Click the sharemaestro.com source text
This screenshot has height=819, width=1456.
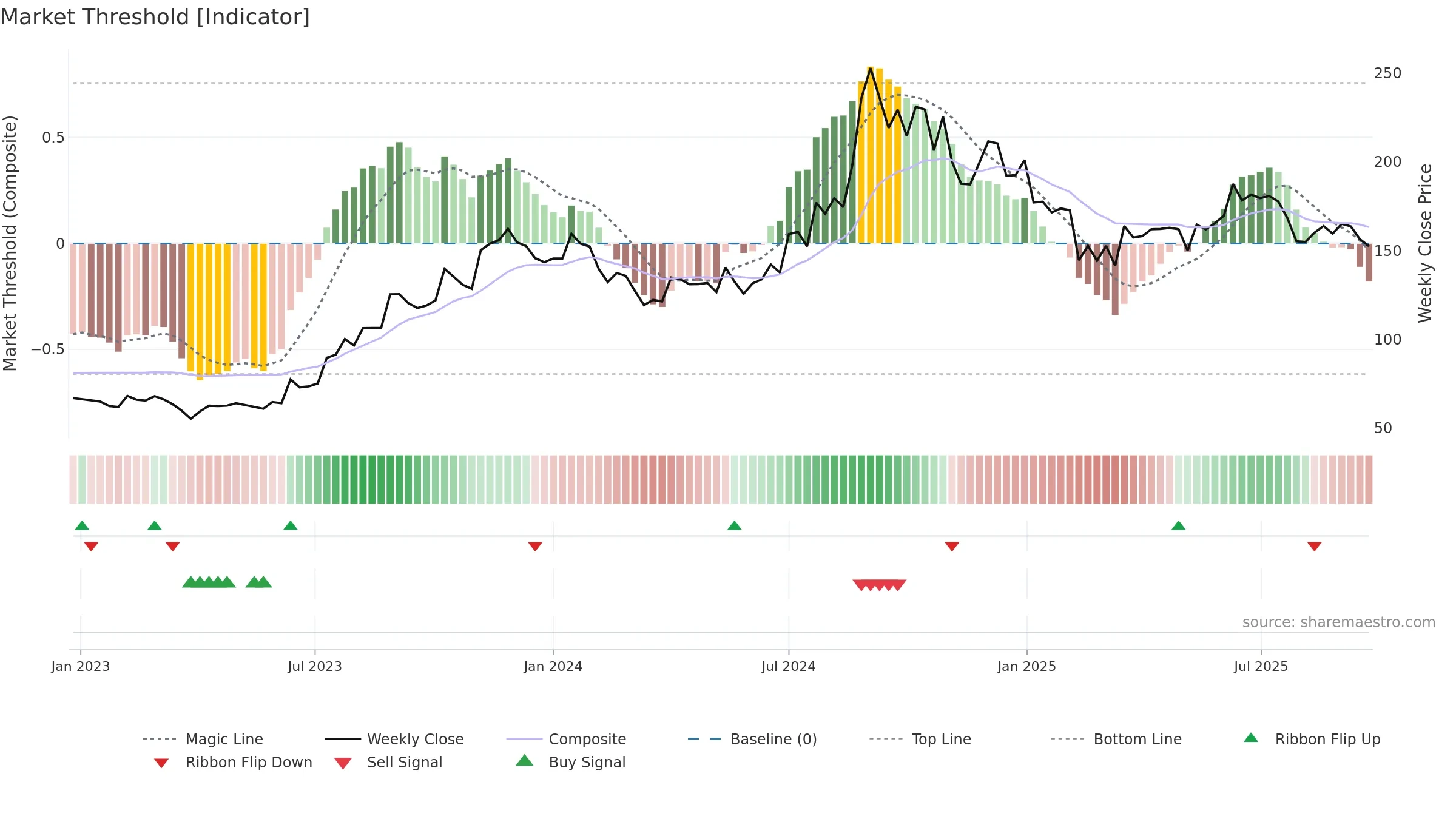tap(1338, 622)
